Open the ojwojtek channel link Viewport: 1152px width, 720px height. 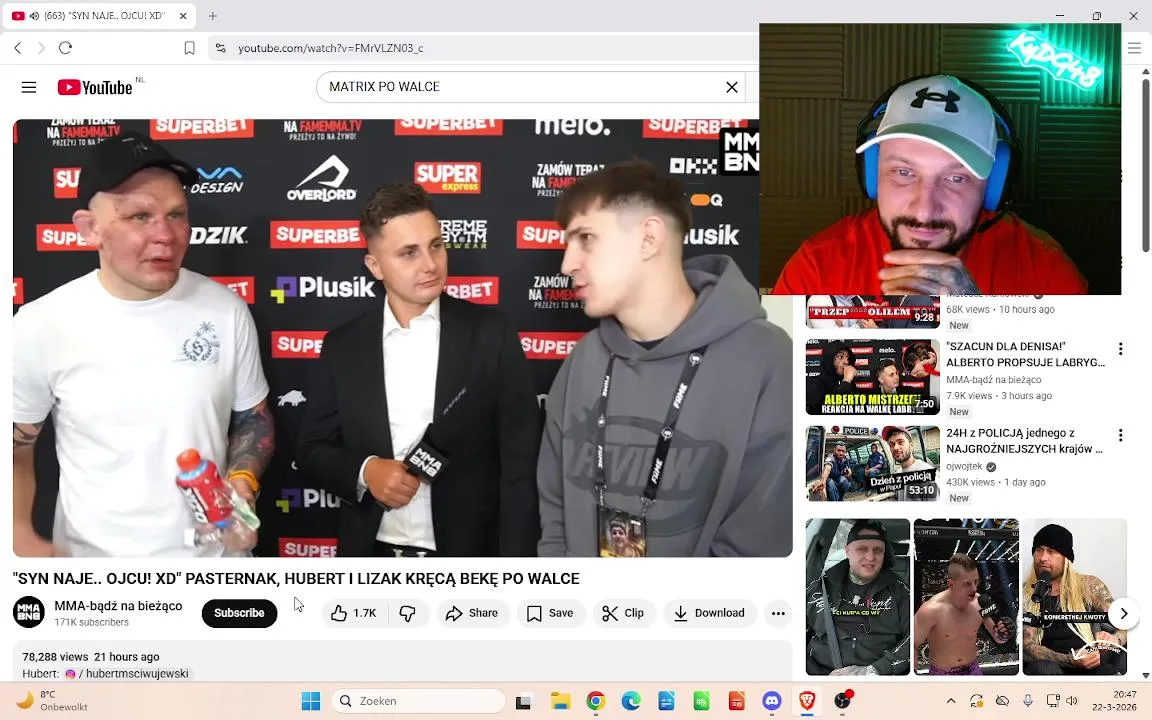coord(964,467)
